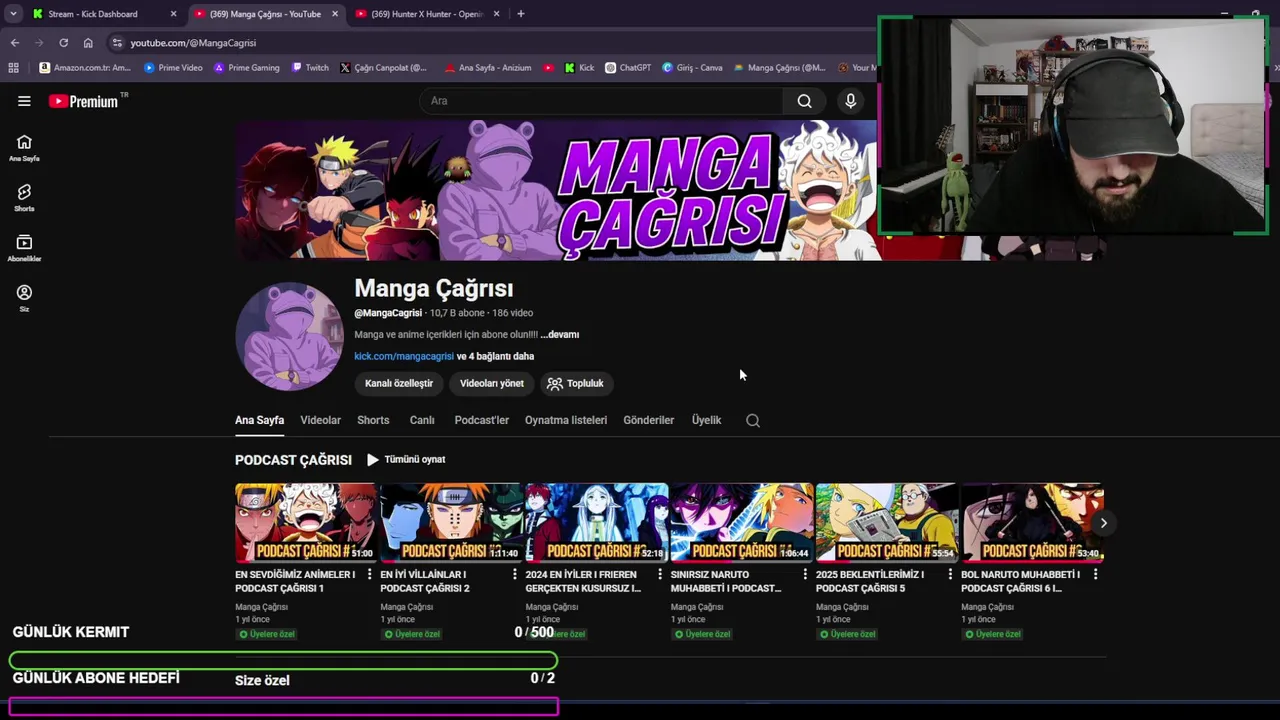View site information icon in address bar

coord(117,43)
